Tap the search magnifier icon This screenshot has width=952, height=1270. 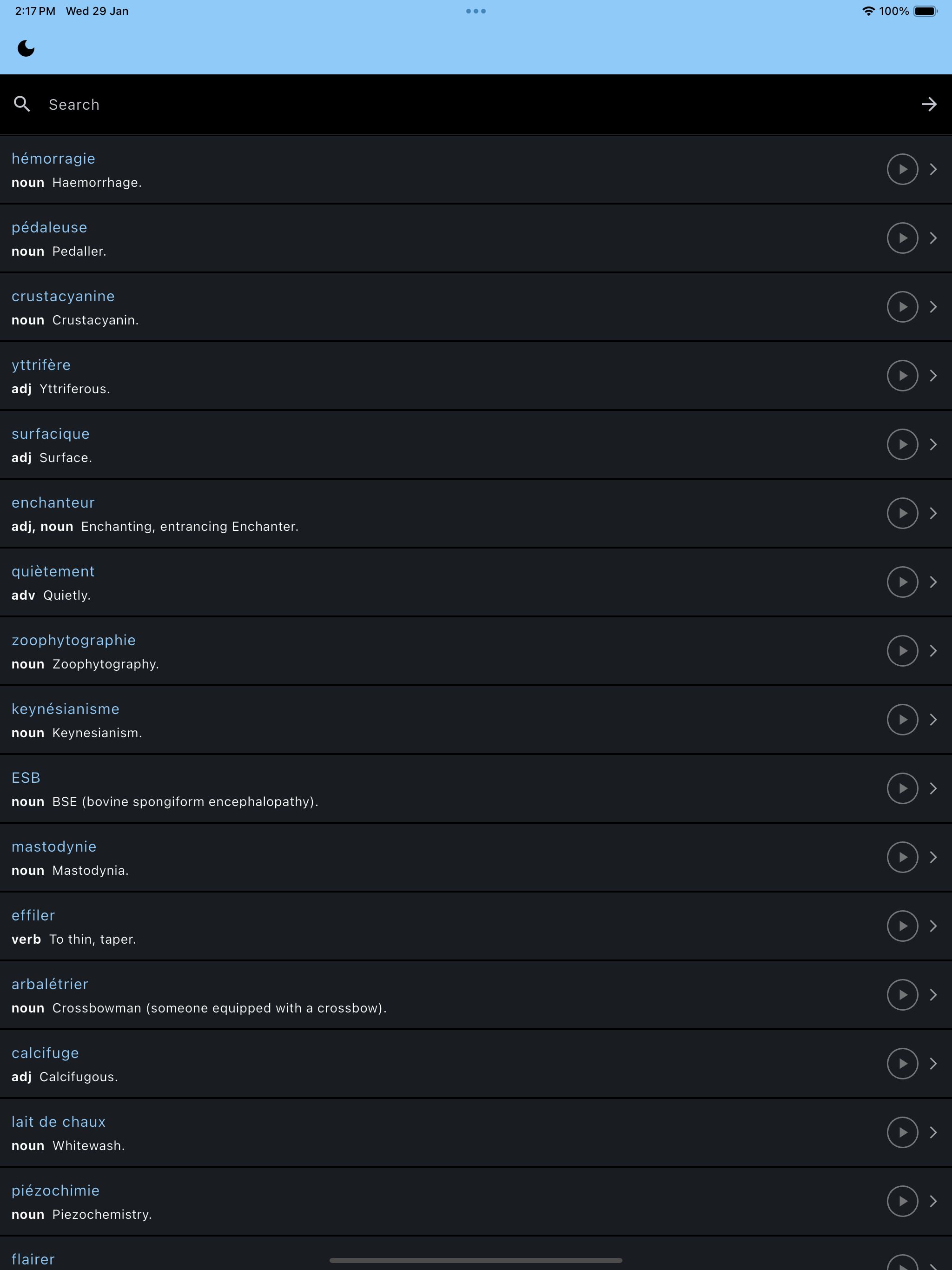point(22,104)
